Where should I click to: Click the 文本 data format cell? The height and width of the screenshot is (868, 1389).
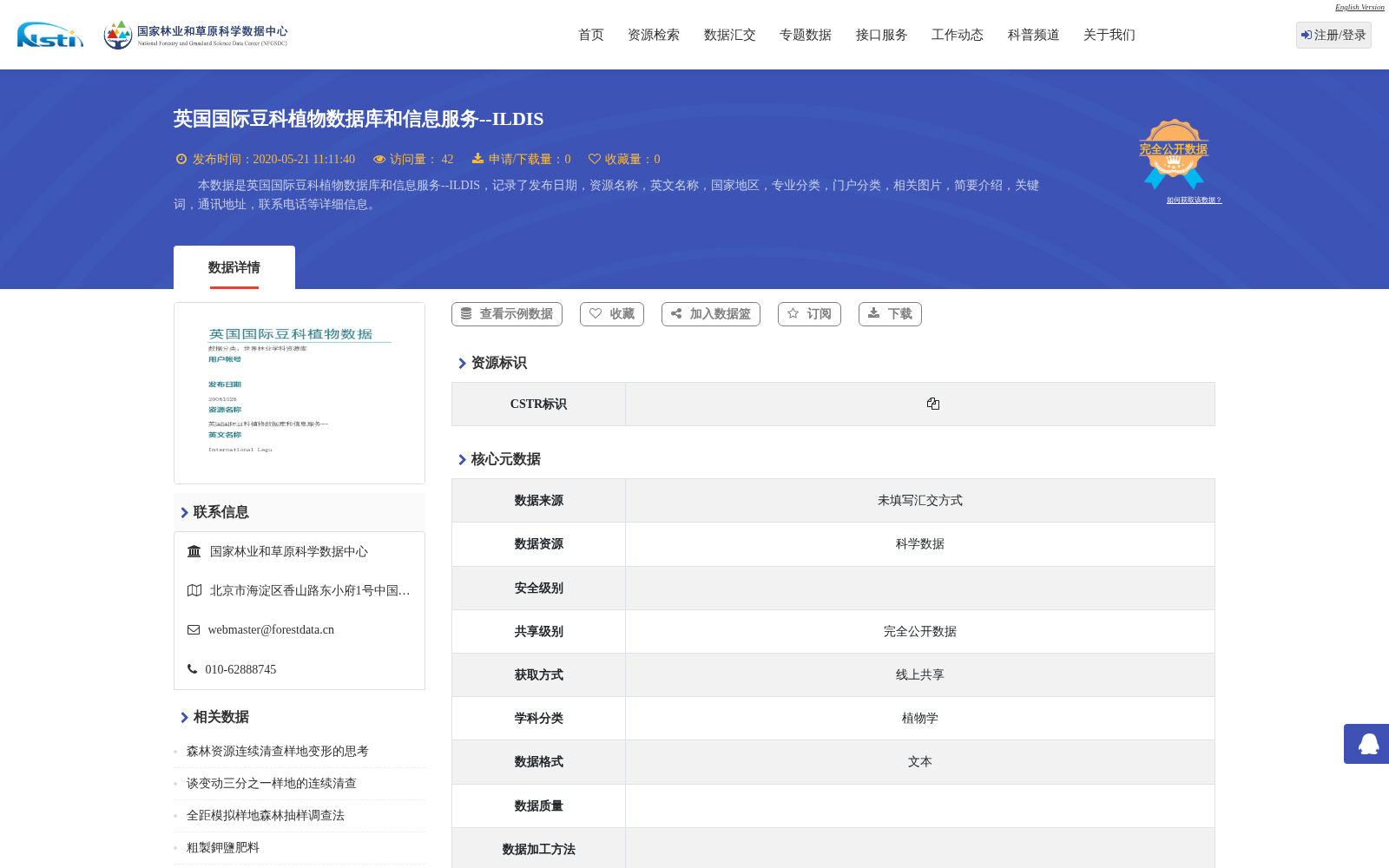pyautogui.click(x=920, y=762)
